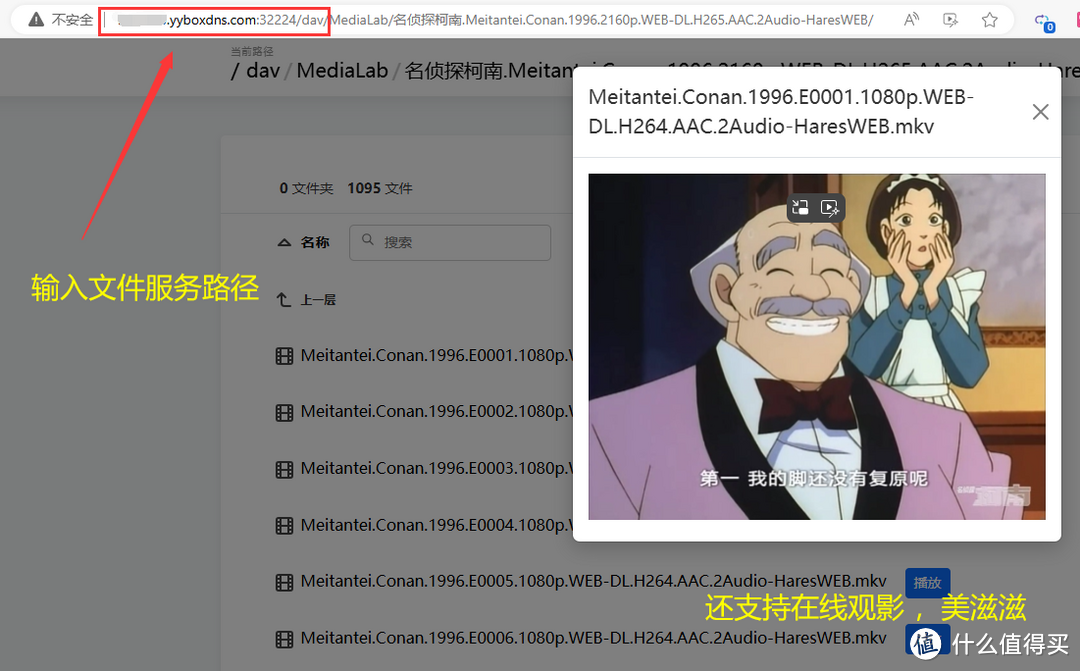The width and height of the screenshot is (1080, 671).
Task: Open file Meitantei.Conan.1996.E0005 mkv
Action: coord(594,581)
